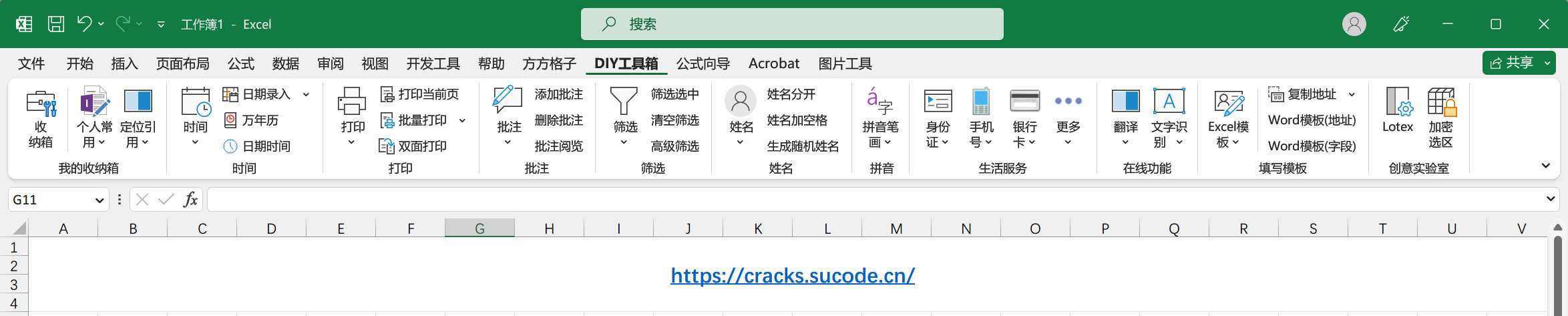Click the 添加批注 add comment button
This screenshot has width=1568, height=316.
pyautogui.click(x=559, y=94)
